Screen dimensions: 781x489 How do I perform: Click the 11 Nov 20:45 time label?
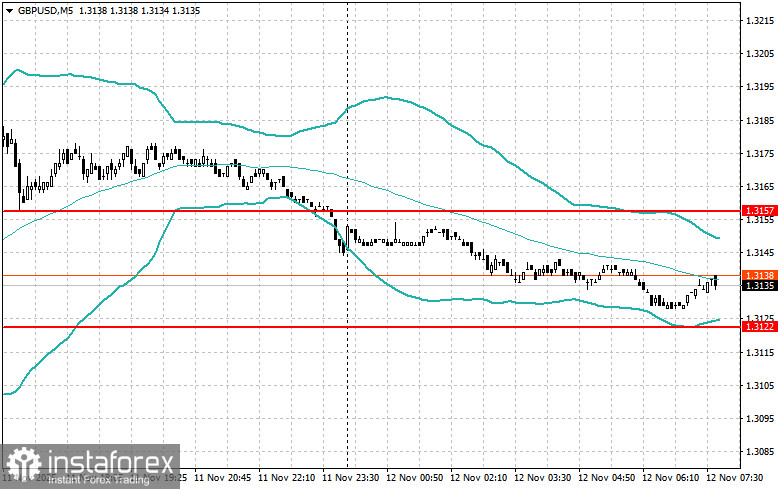(223, 478)
